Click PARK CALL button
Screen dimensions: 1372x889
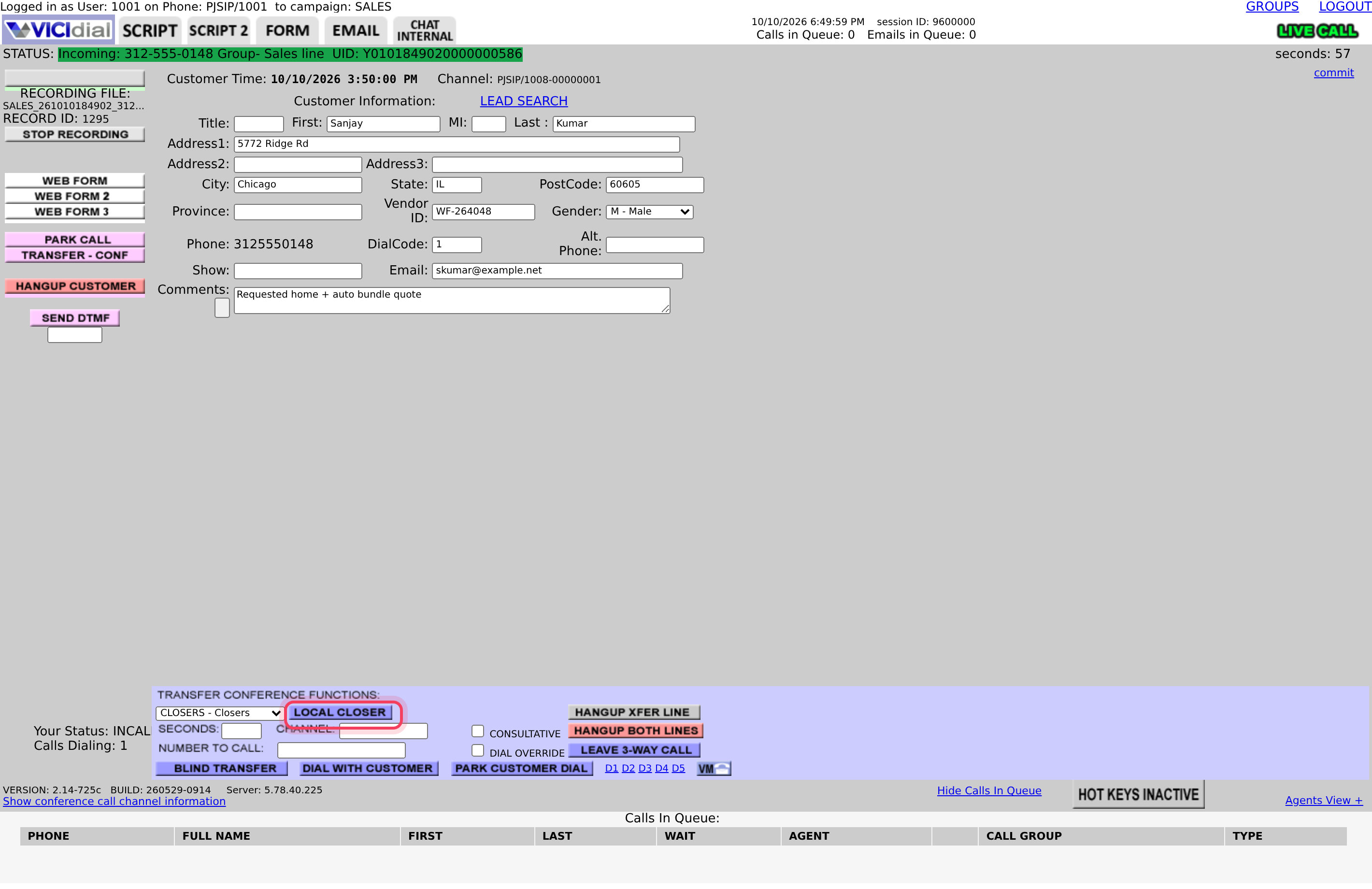pyautogui.click(x=75, y=240)
